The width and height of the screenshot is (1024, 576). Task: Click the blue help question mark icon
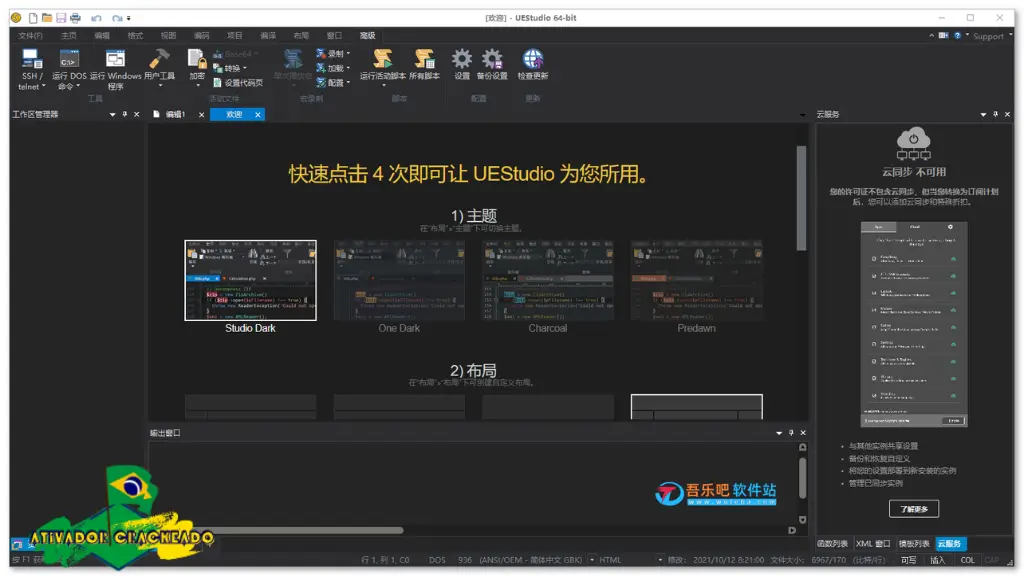[957, 35]
